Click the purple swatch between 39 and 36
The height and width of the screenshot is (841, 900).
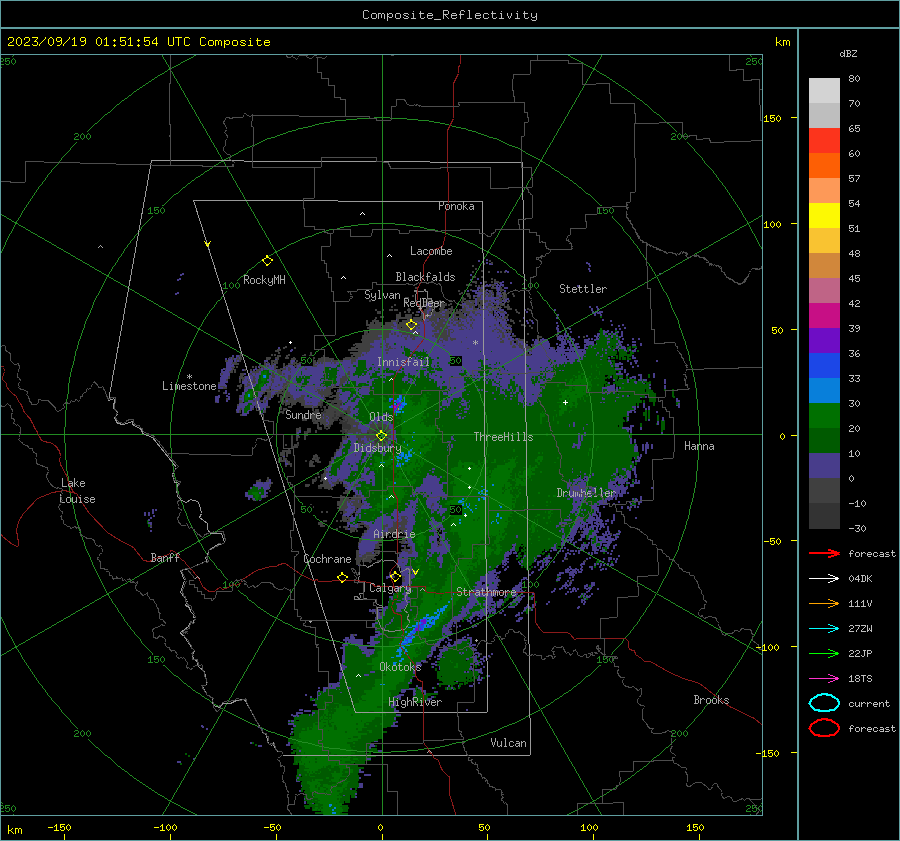pos(824,340)
